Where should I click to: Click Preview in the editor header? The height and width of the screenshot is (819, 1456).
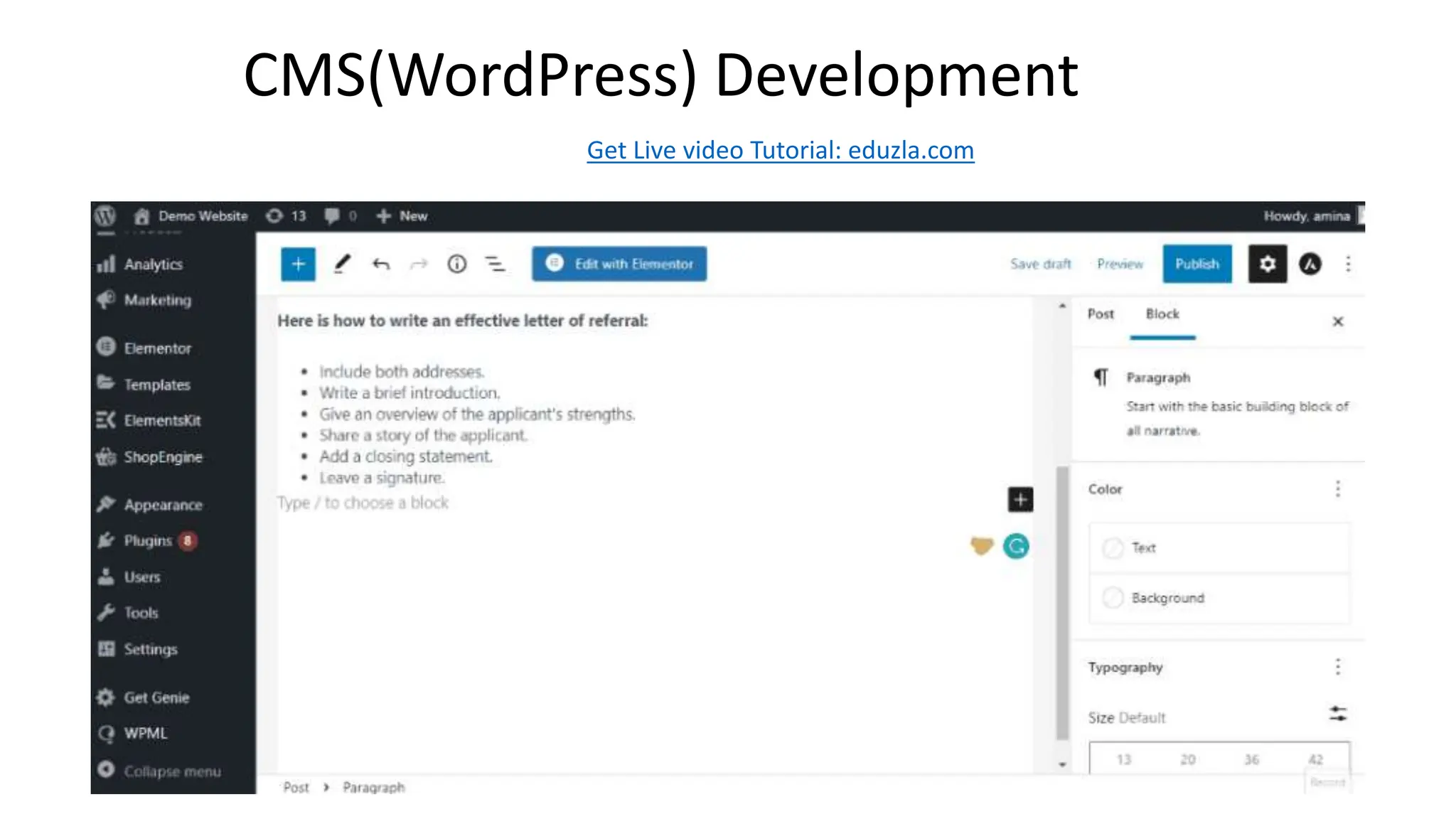pyautogui.click(x=1120, y=264)
